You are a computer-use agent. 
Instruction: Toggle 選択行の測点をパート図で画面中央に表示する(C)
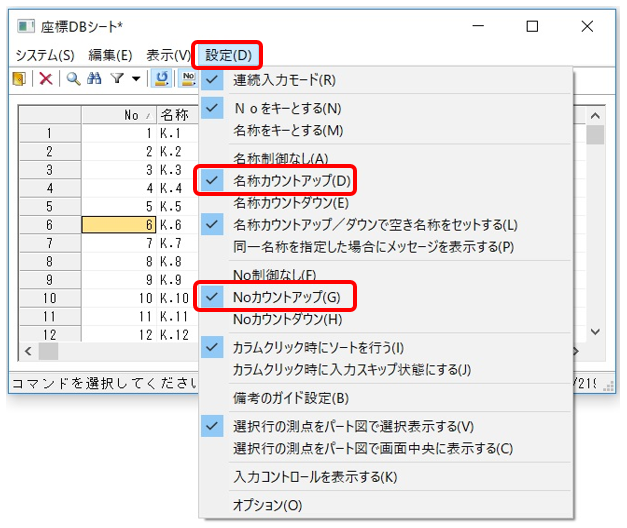coord(386,448)
